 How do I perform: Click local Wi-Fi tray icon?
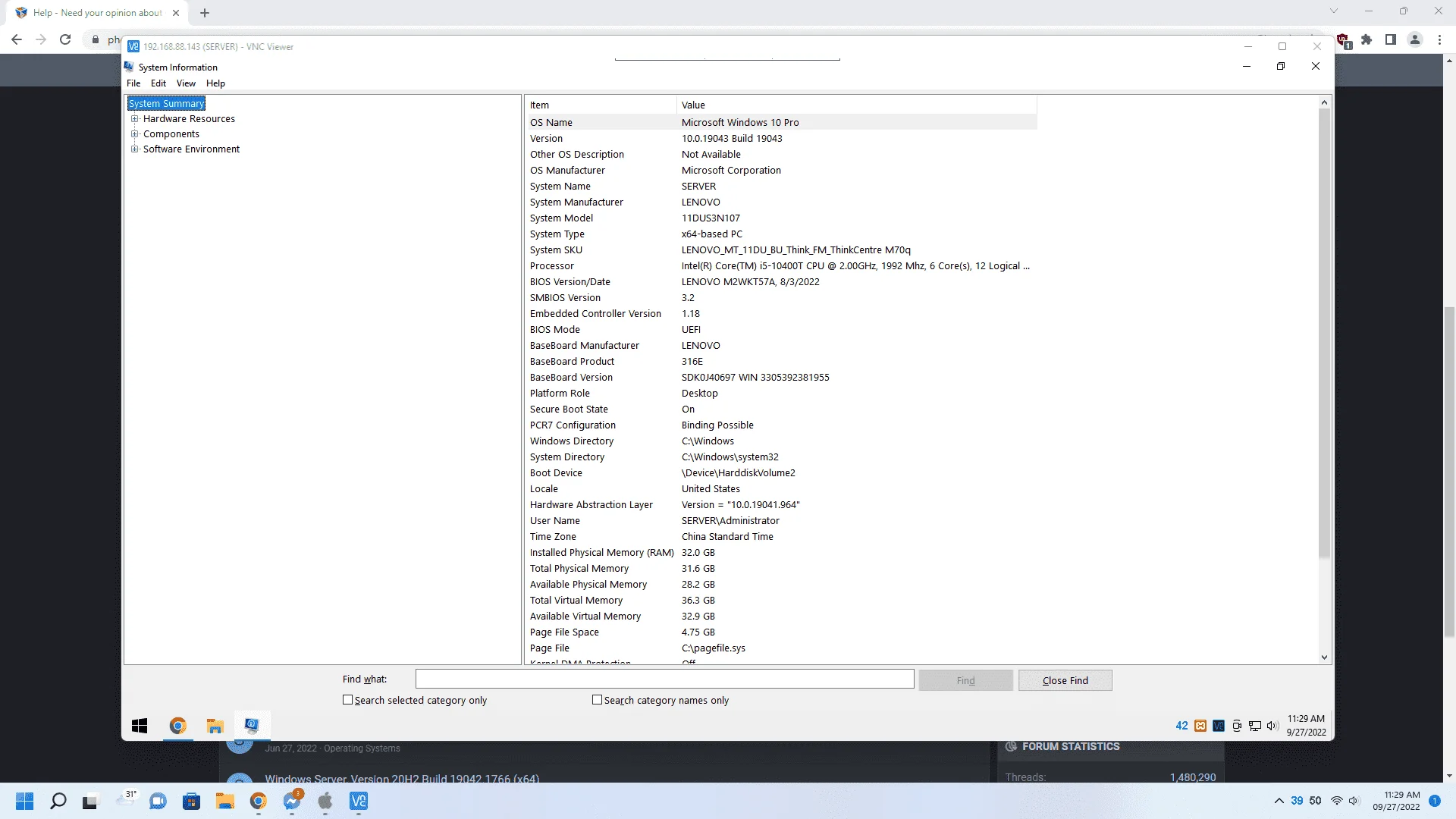1337,801
